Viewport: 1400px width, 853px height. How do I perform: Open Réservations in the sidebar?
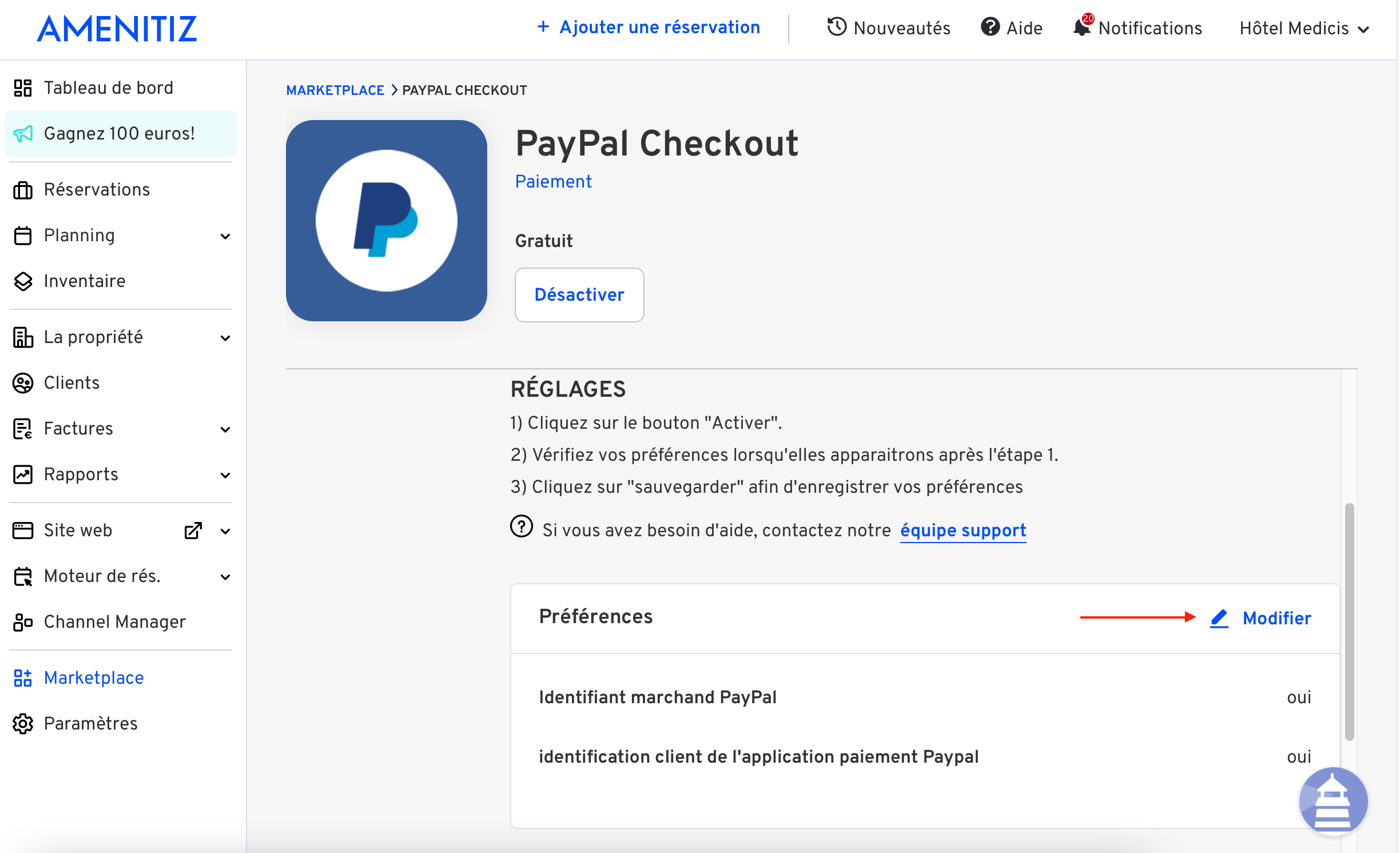[97, 190]
